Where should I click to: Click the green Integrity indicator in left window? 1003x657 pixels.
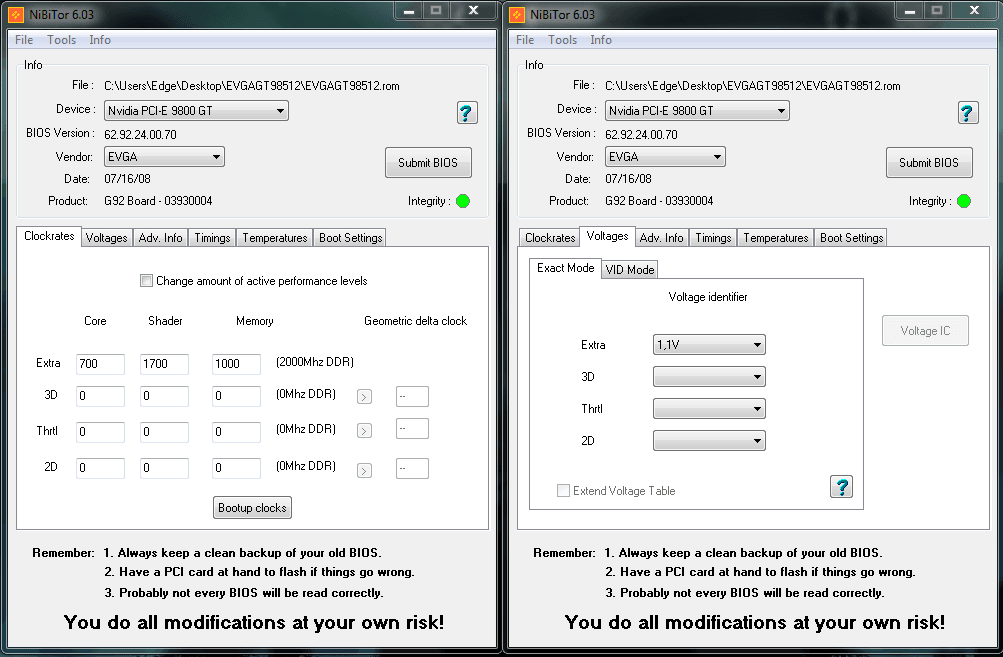[463, 201]
